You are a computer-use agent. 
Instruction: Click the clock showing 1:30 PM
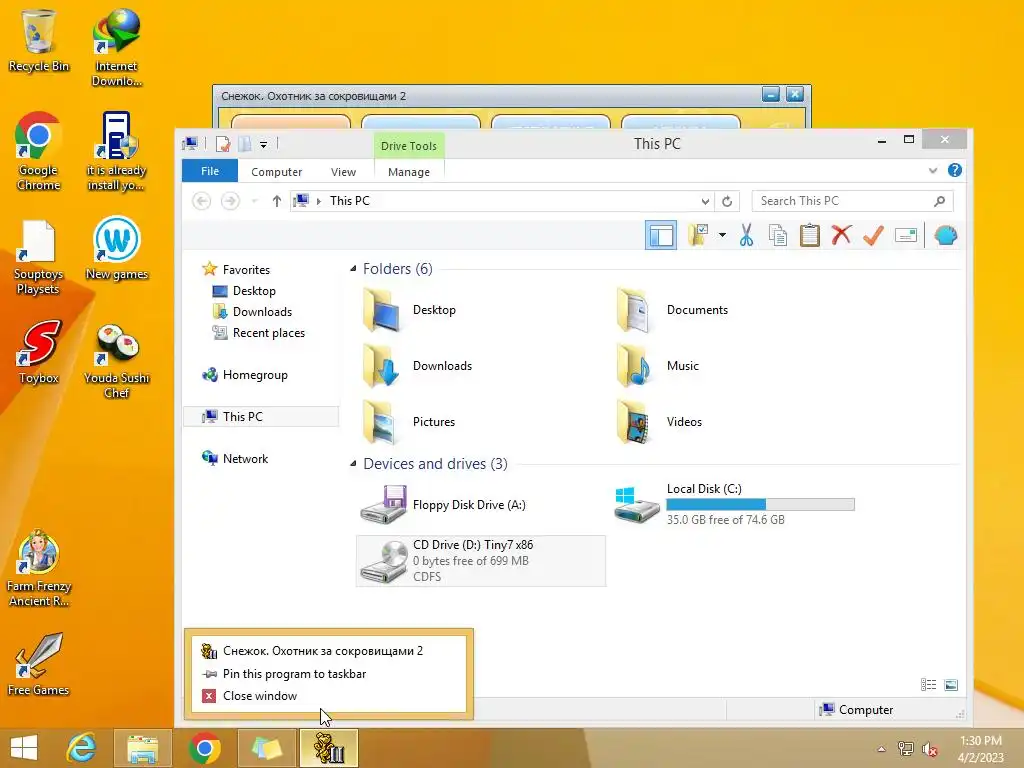tap(980, 741)
